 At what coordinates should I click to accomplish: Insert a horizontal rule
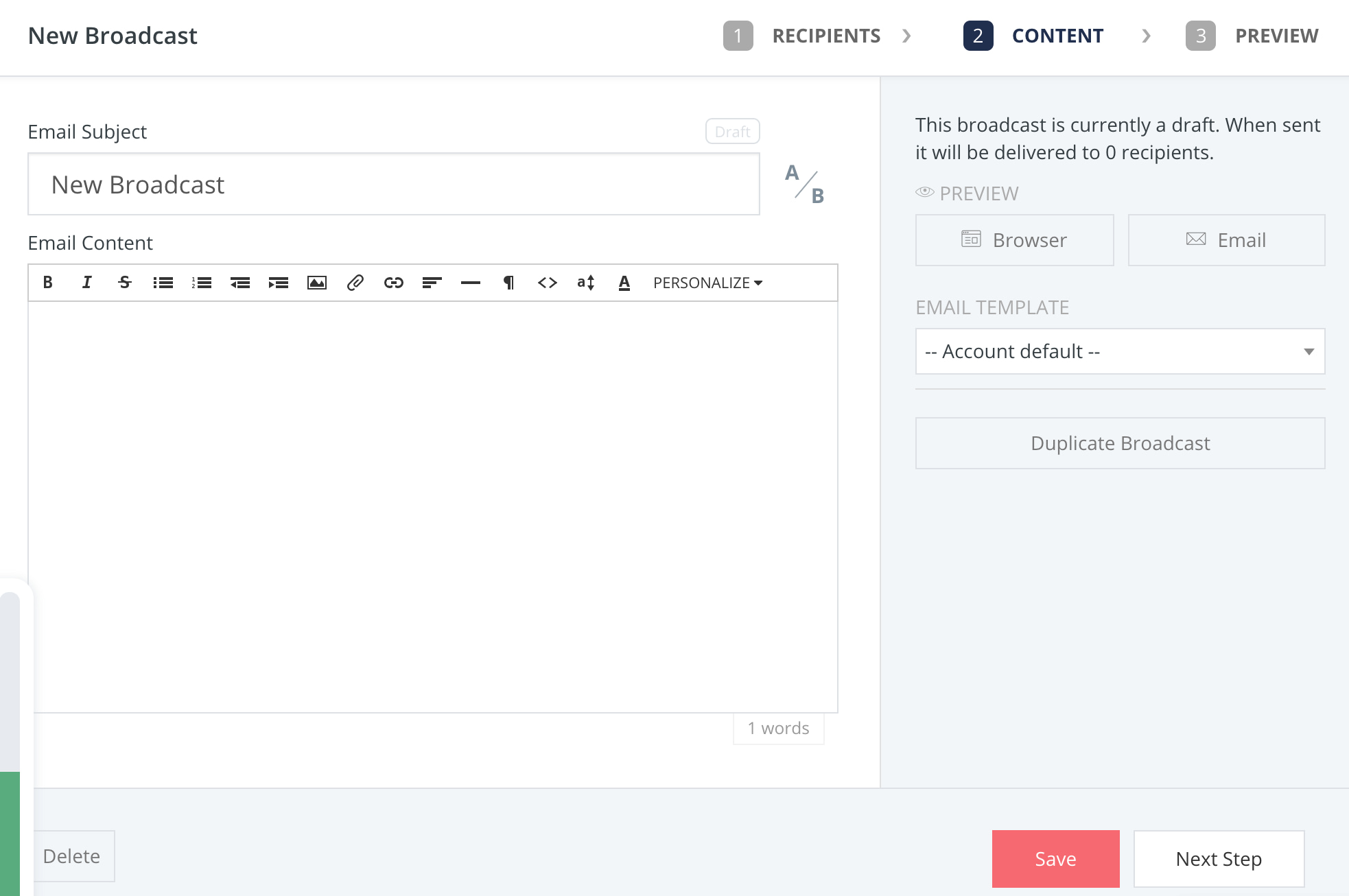[470, 282]
